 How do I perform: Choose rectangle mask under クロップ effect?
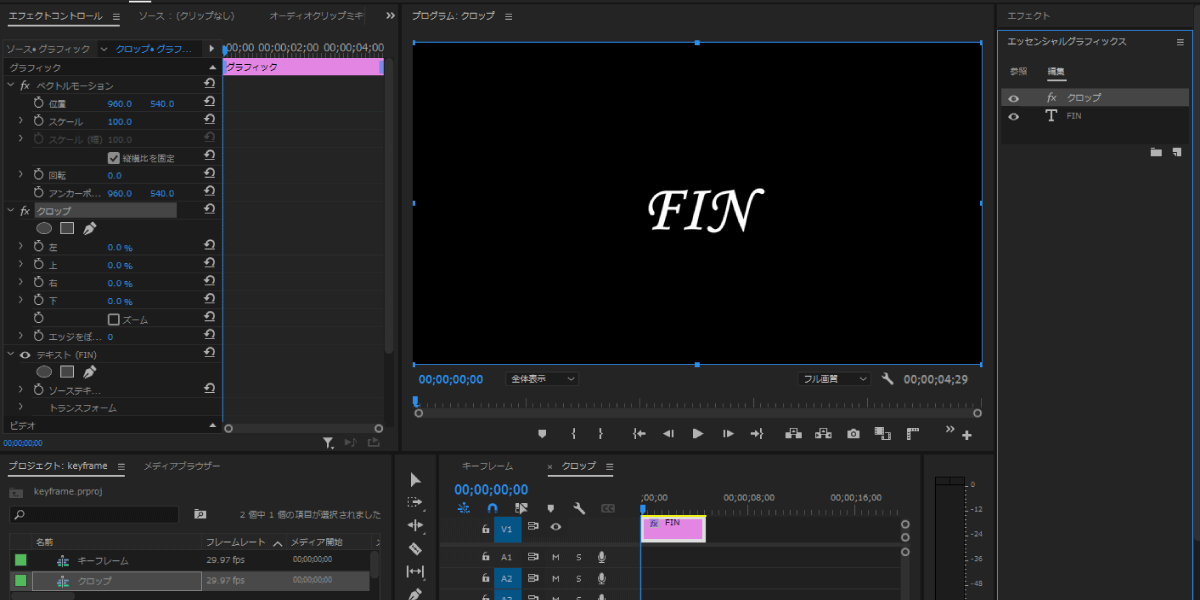(67, 229)
